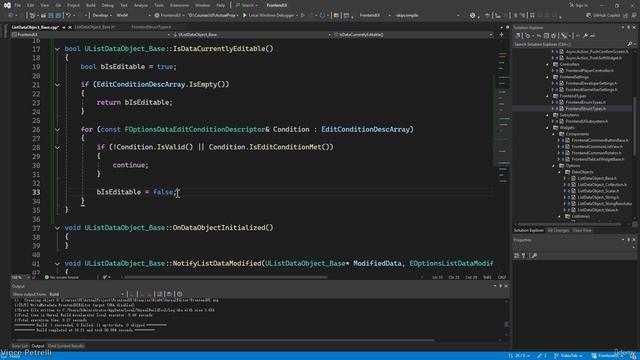Click No issues found status indicator
This screenshot has height=360, width=640.
coord(61,278)
